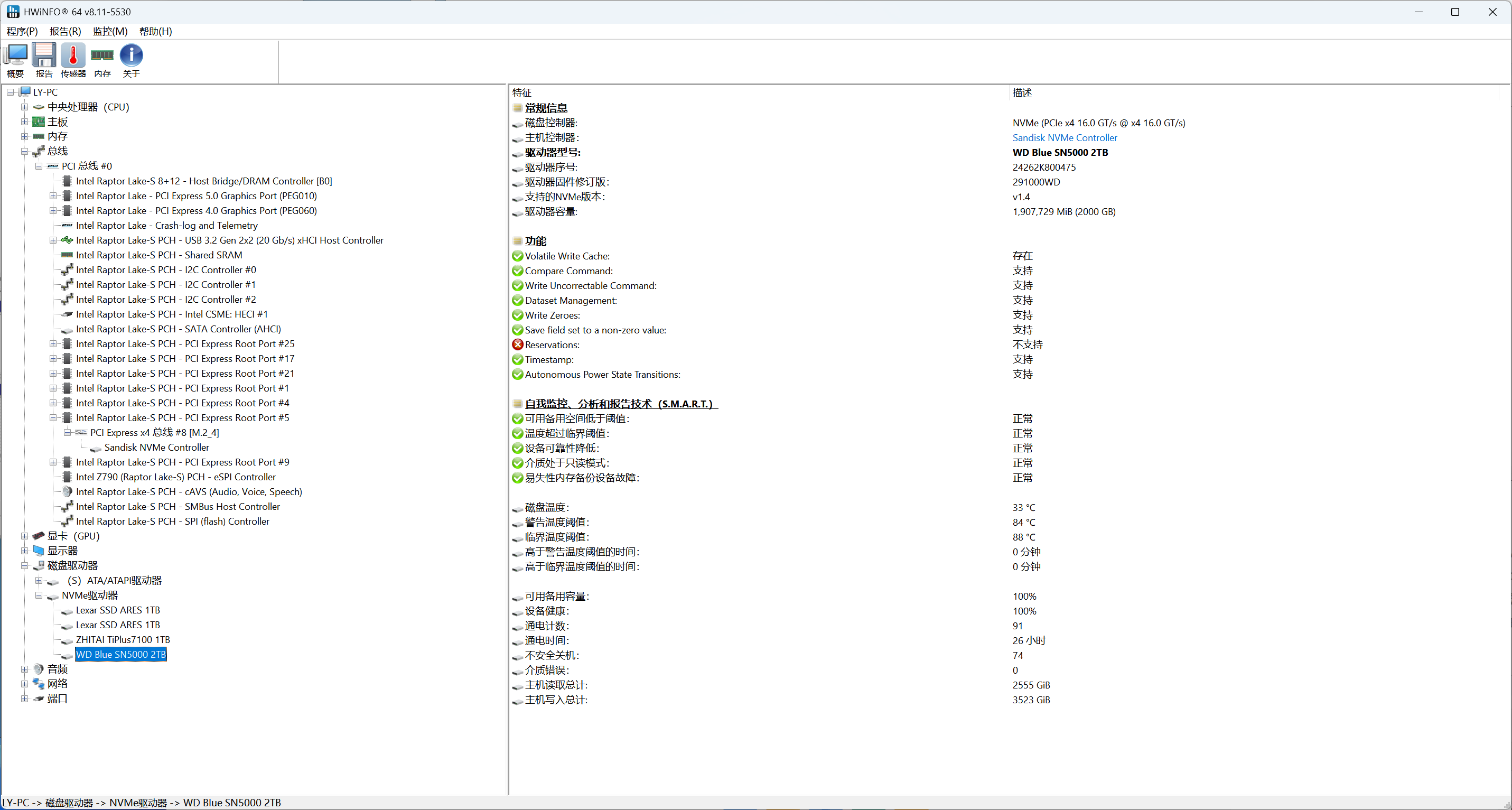The image size is (1512, 810).
Task: Open the 概要 summary toolbar icon
Action: (15, 60)
